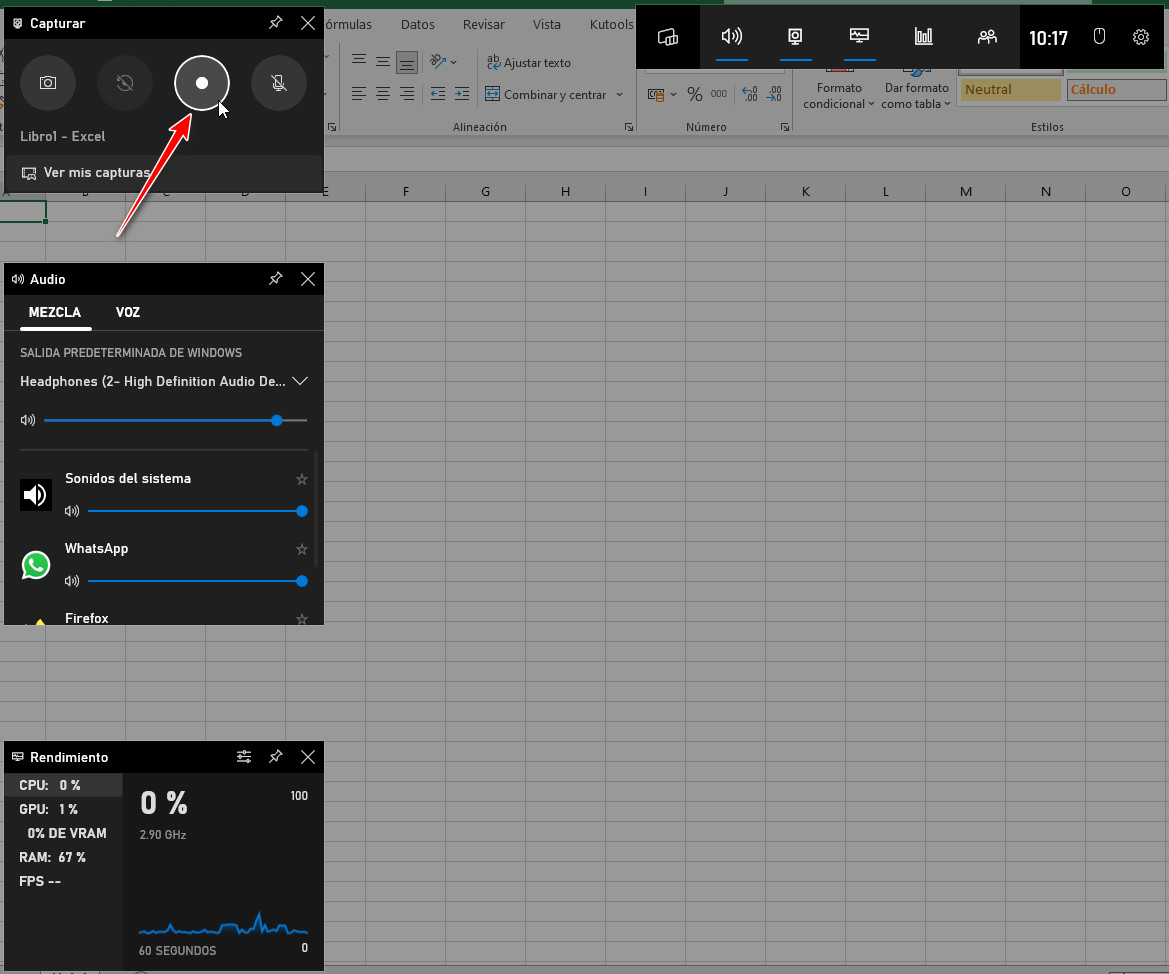Favorite WhatsApp with its star
Image resolution: width=1169 pixels, height=974 pixels.
(301, 549)
